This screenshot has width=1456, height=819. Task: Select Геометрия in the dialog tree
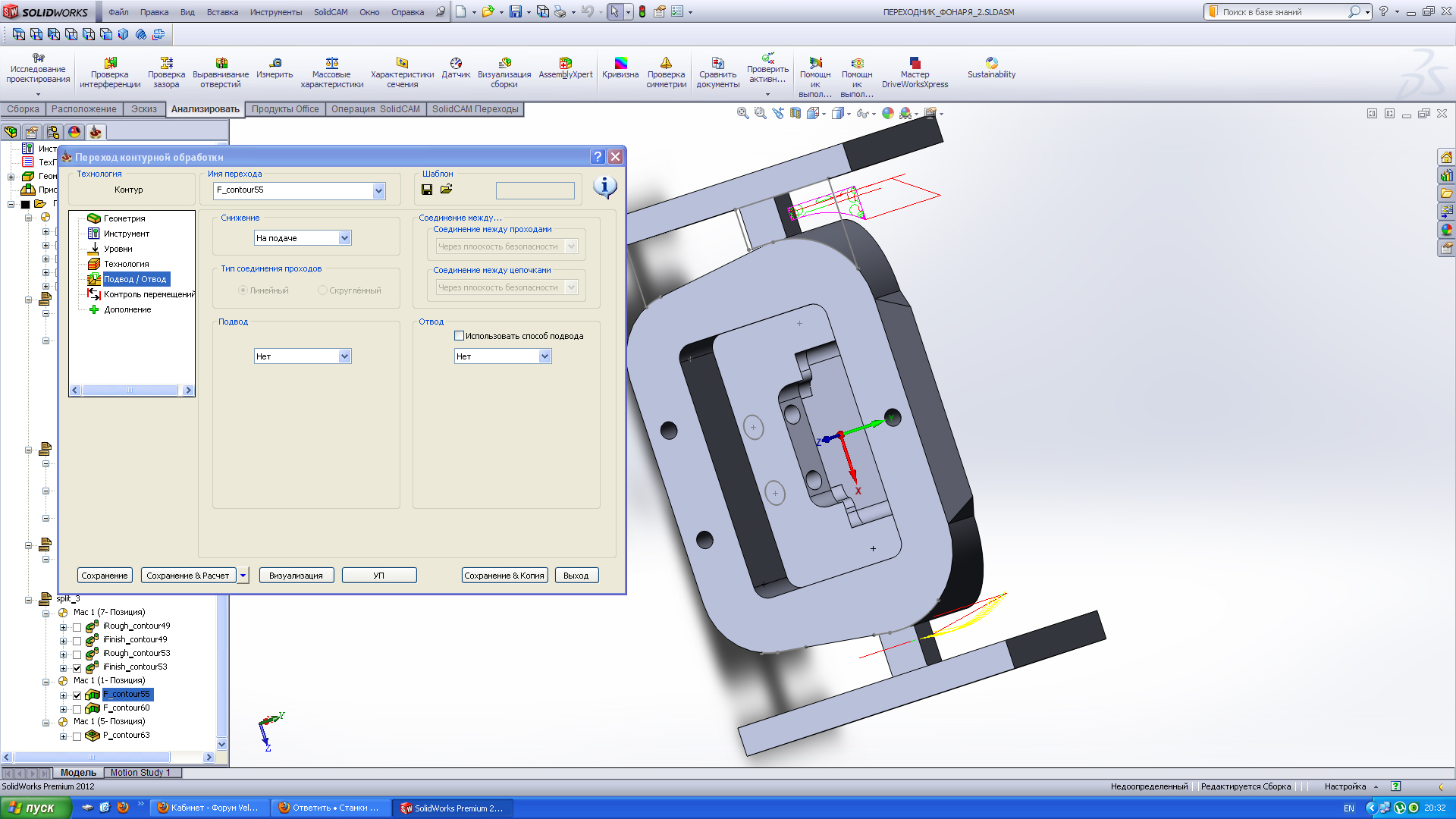[x=124, y=218]
